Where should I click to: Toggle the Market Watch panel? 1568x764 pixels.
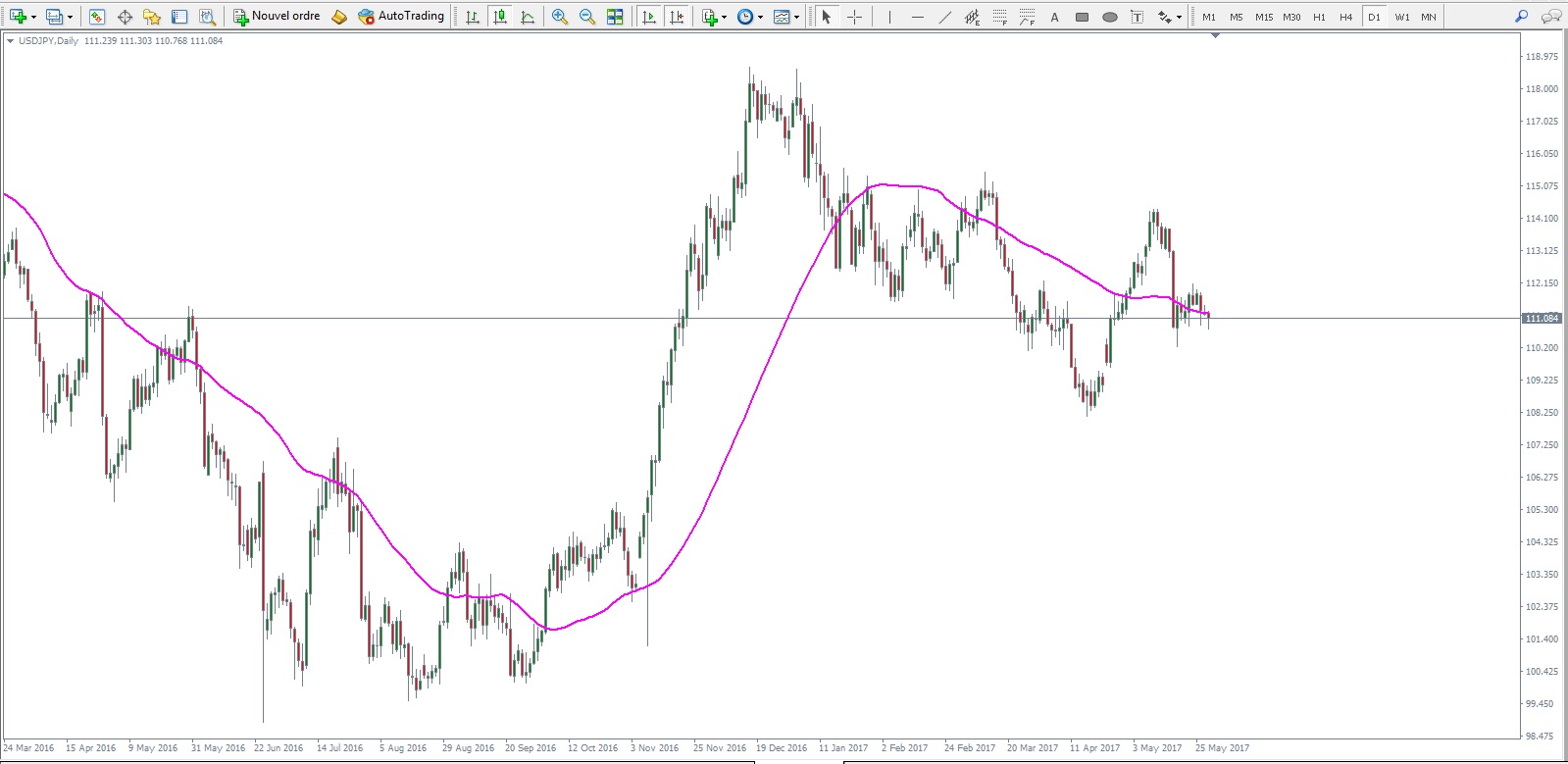click(x=96, y=17)
